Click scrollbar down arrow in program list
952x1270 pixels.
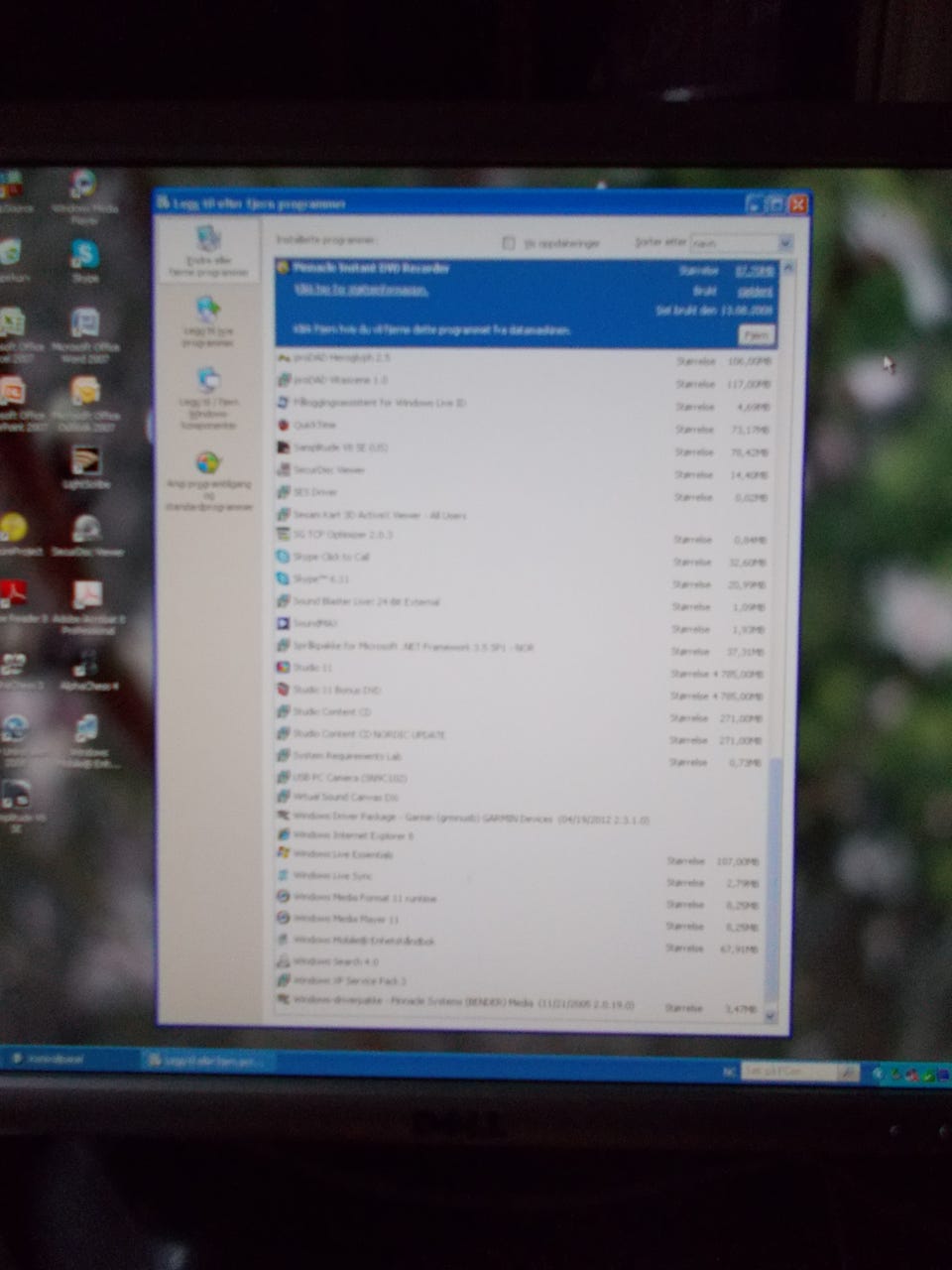coord(772,1016)
